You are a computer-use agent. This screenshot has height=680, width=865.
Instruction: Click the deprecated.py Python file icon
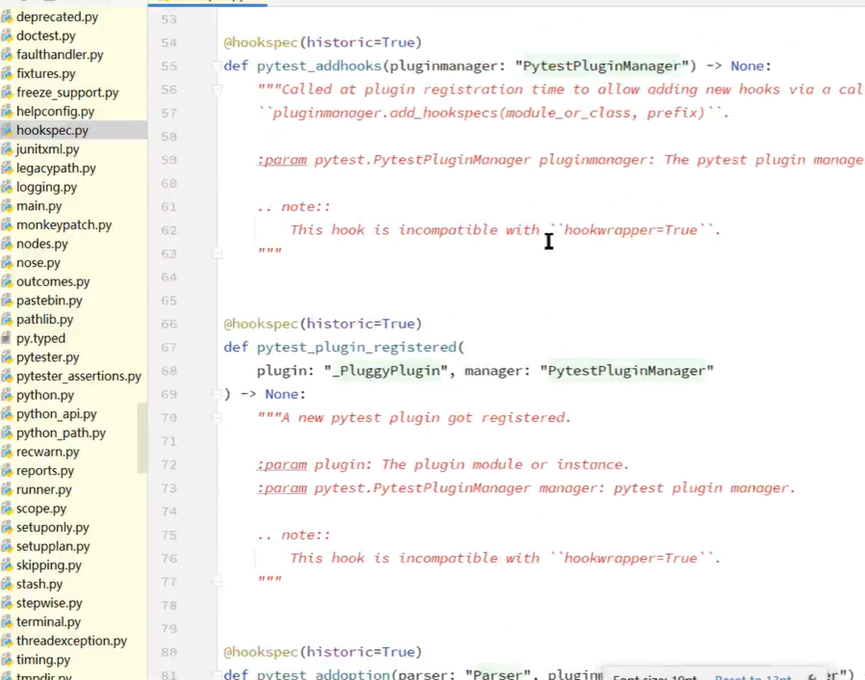(7, 17)
